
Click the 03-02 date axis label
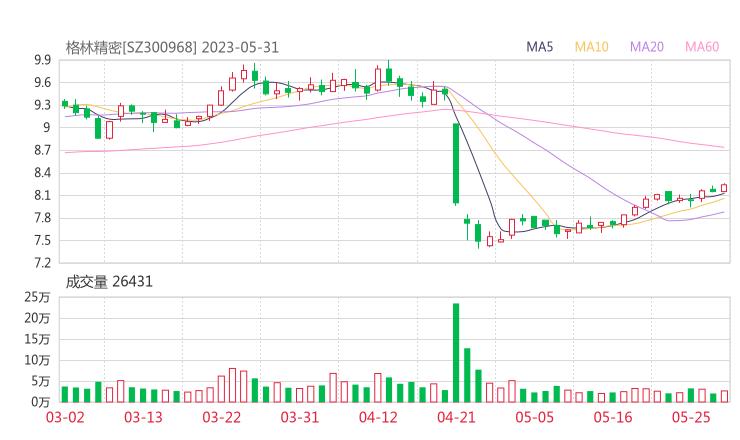[x=65, y=417]
